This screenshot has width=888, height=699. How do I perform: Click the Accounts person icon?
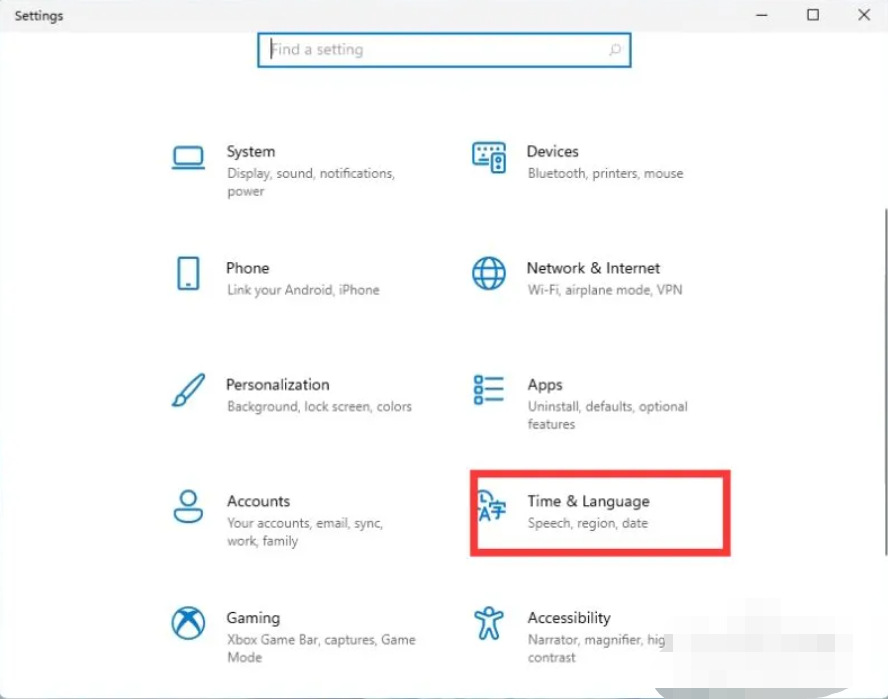coord(188,506)
